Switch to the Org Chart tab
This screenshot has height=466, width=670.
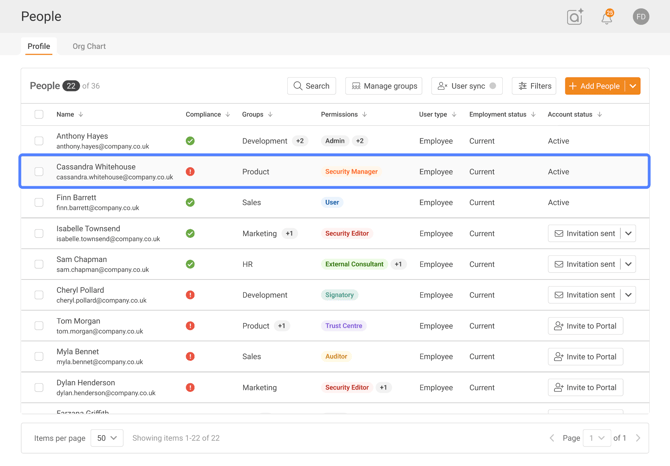click(89, 46)
